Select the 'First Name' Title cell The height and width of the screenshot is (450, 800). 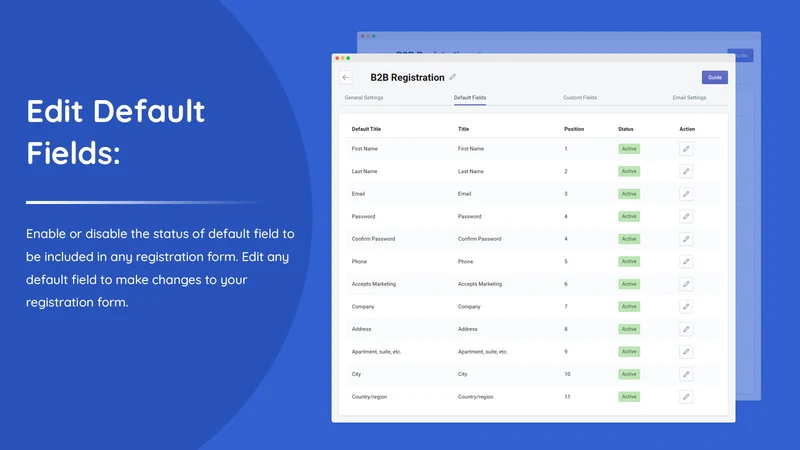(x=471, y=149)
